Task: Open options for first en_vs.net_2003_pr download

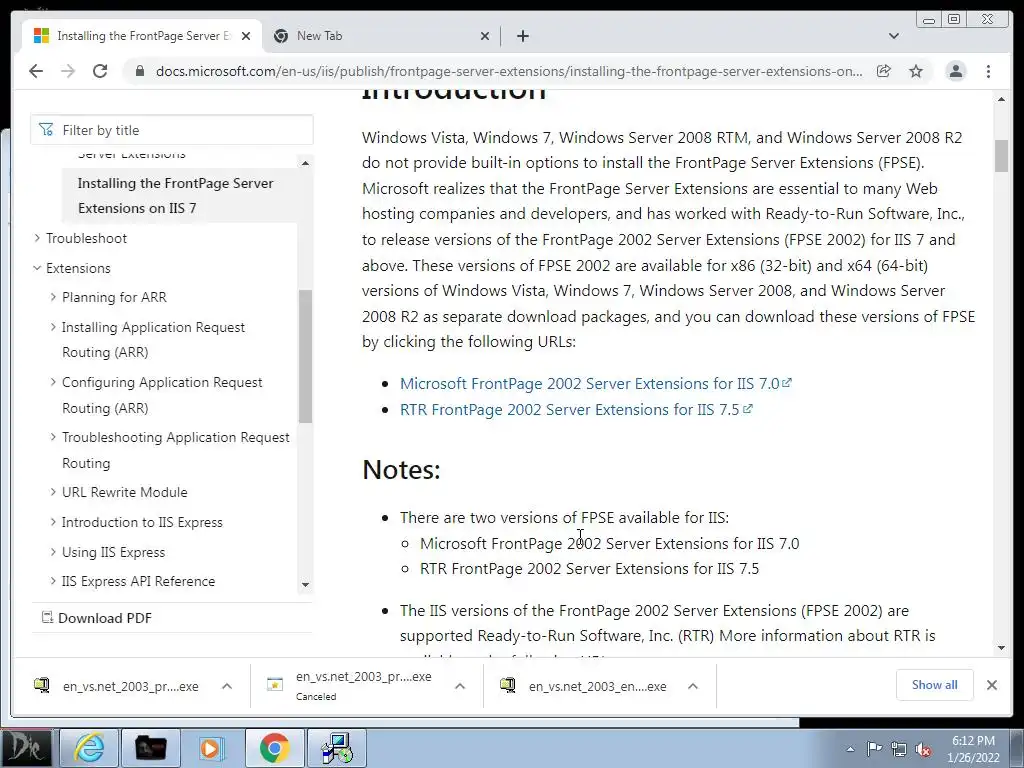Action: 227,686
